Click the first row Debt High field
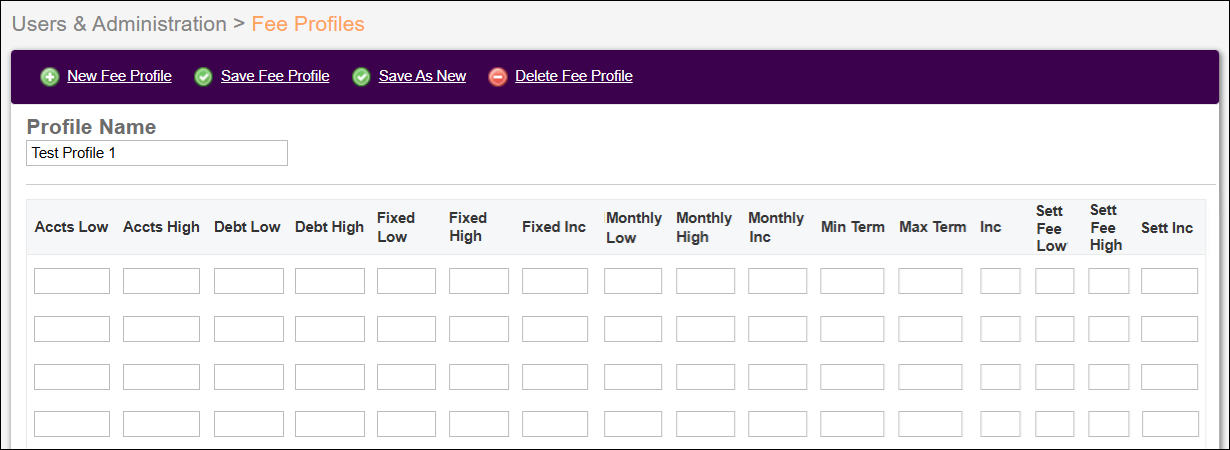Screen dimensions: 1230x450 coord(330,281)
